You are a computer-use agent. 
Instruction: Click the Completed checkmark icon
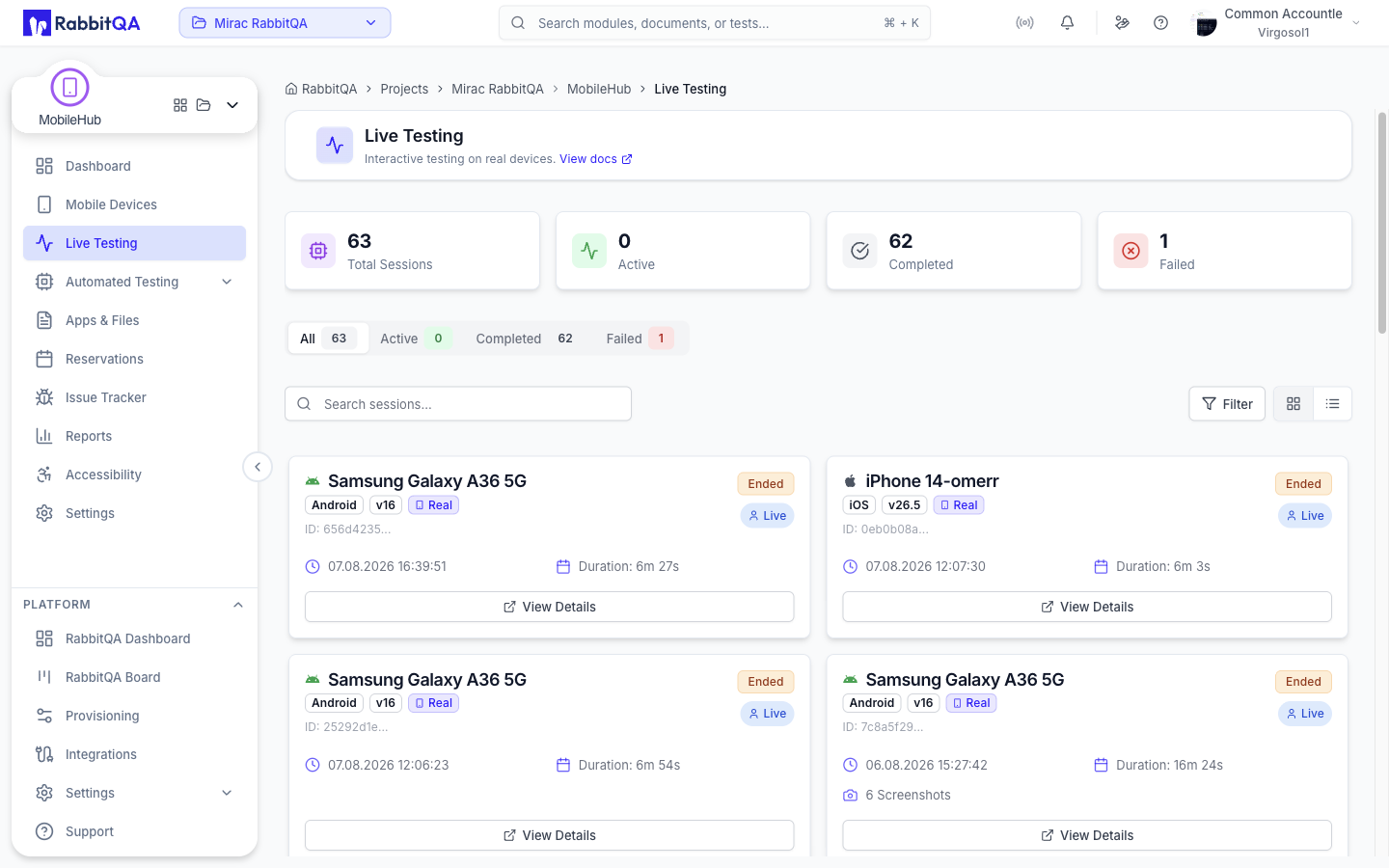coord(860,251)
